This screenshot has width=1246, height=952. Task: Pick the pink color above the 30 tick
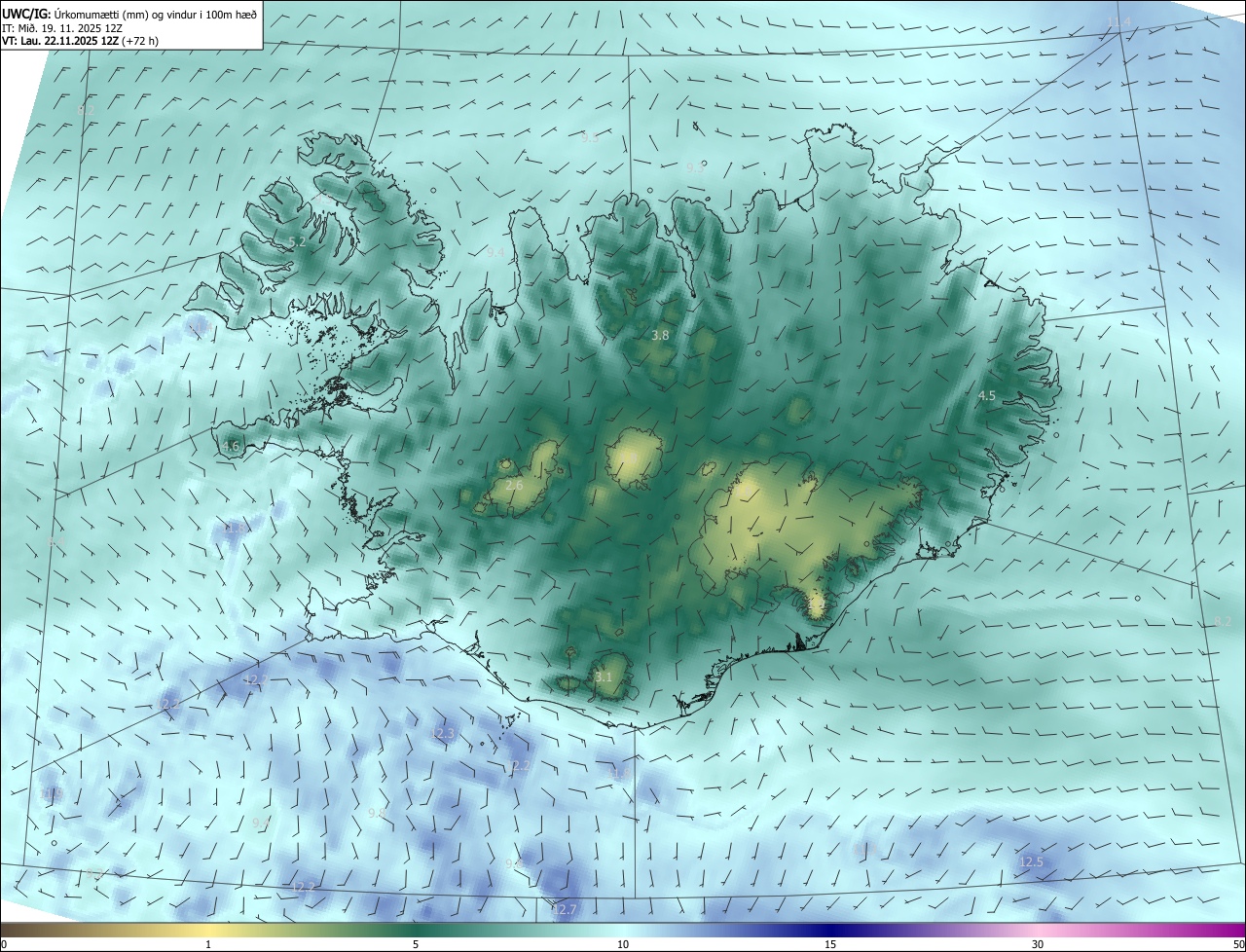(1038, 930)
